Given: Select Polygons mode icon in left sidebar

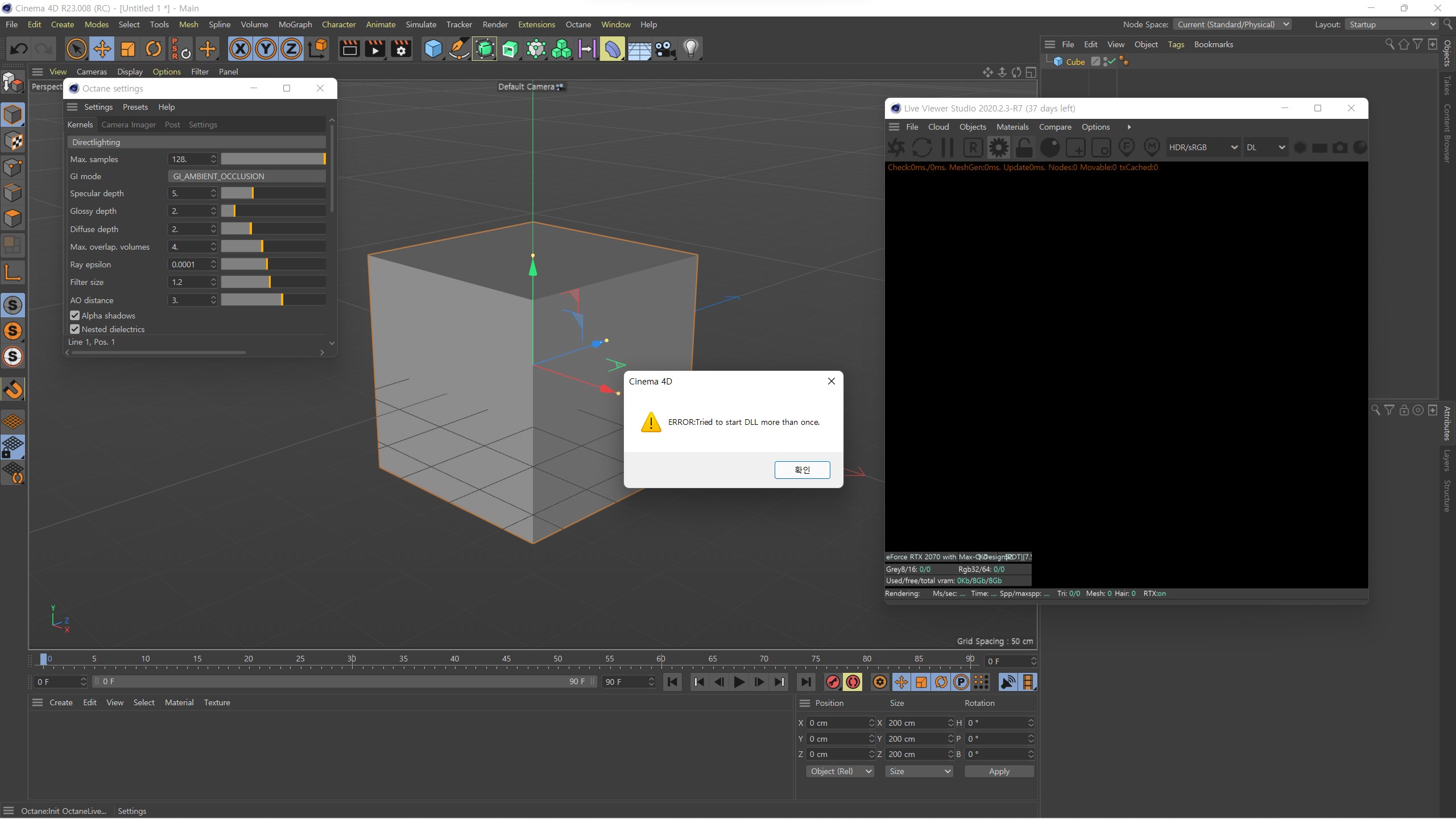Looking at the screenshot, I should [x=13, y=218].
